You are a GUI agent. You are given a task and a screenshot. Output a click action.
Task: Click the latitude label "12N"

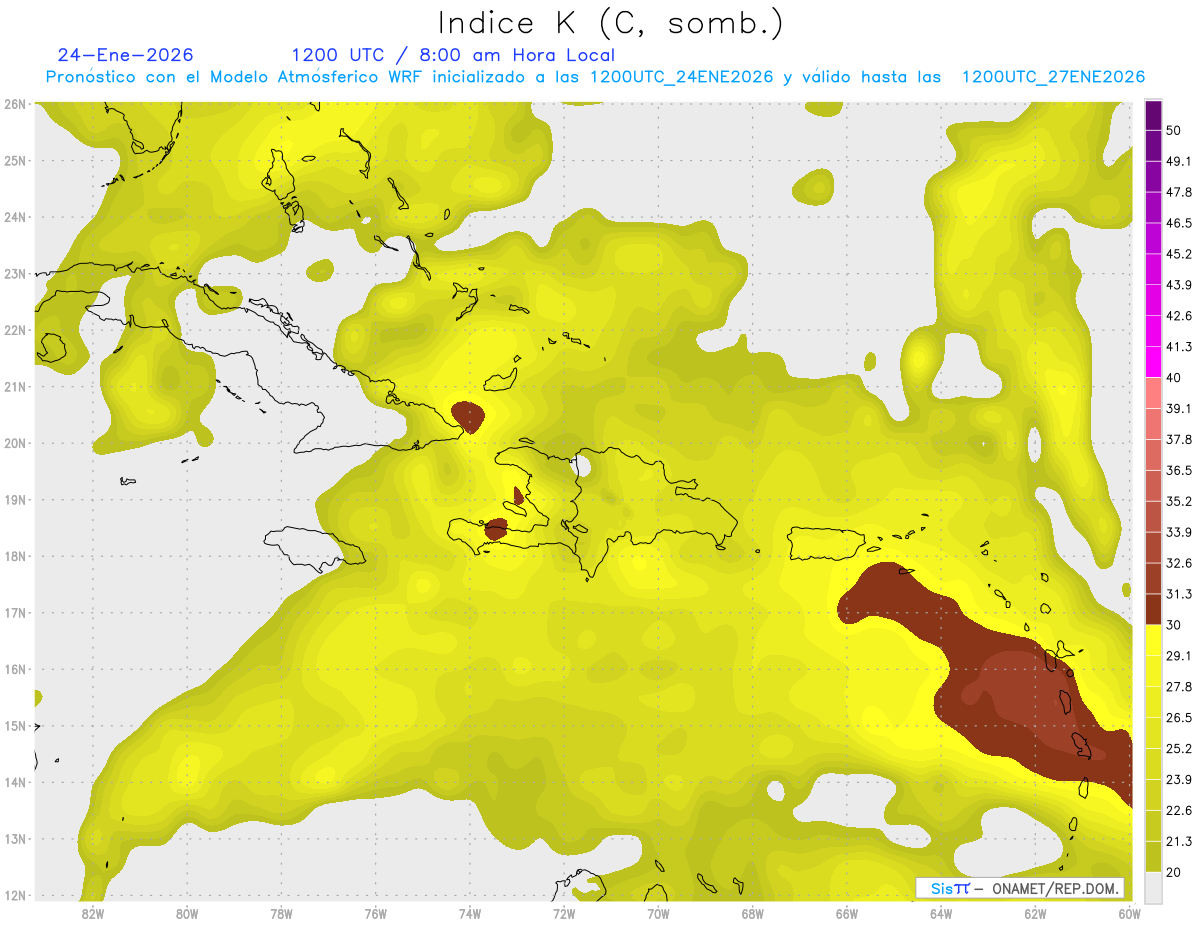(14, 894)
